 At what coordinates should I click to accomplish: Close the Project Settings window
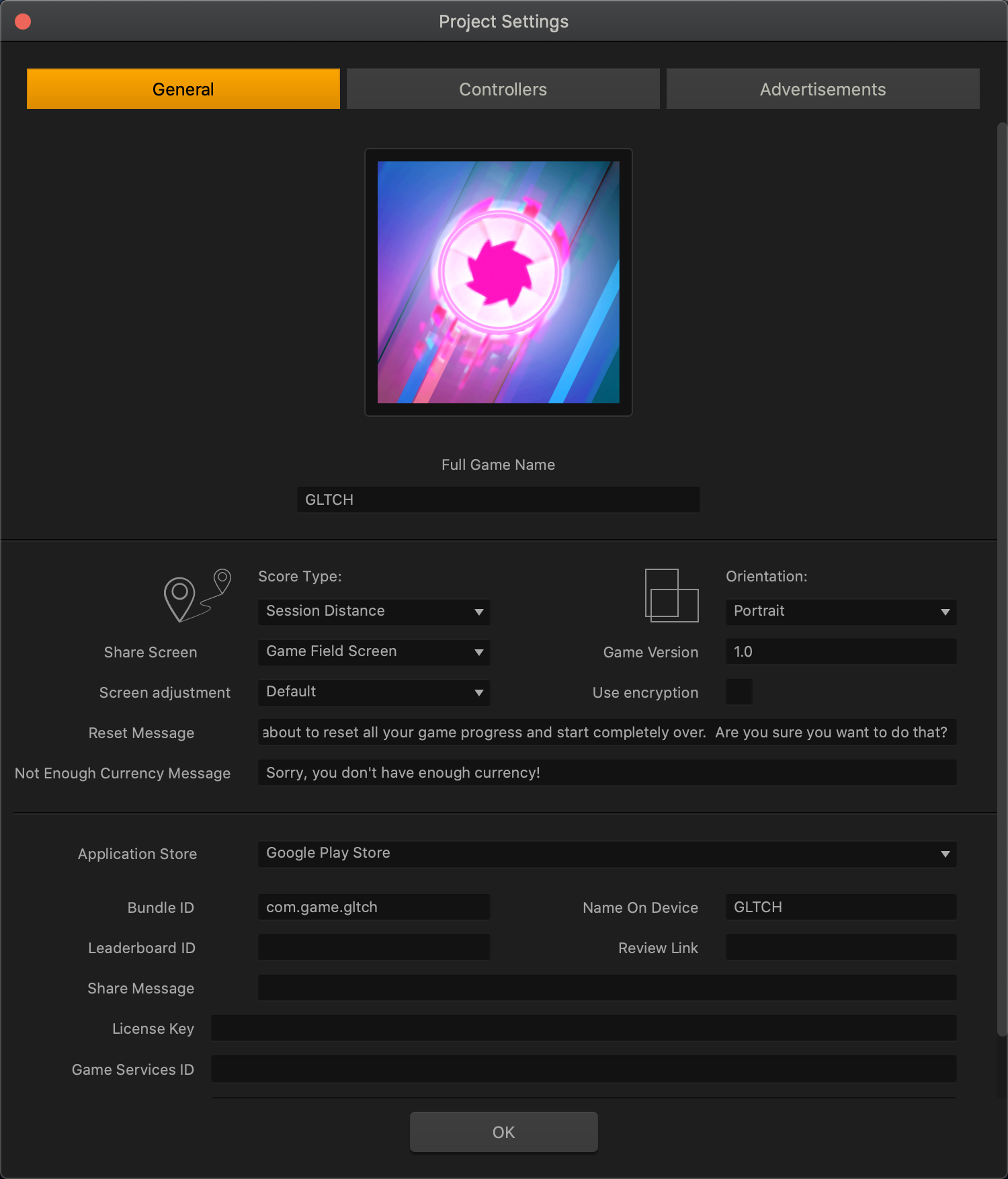point(23,22)
